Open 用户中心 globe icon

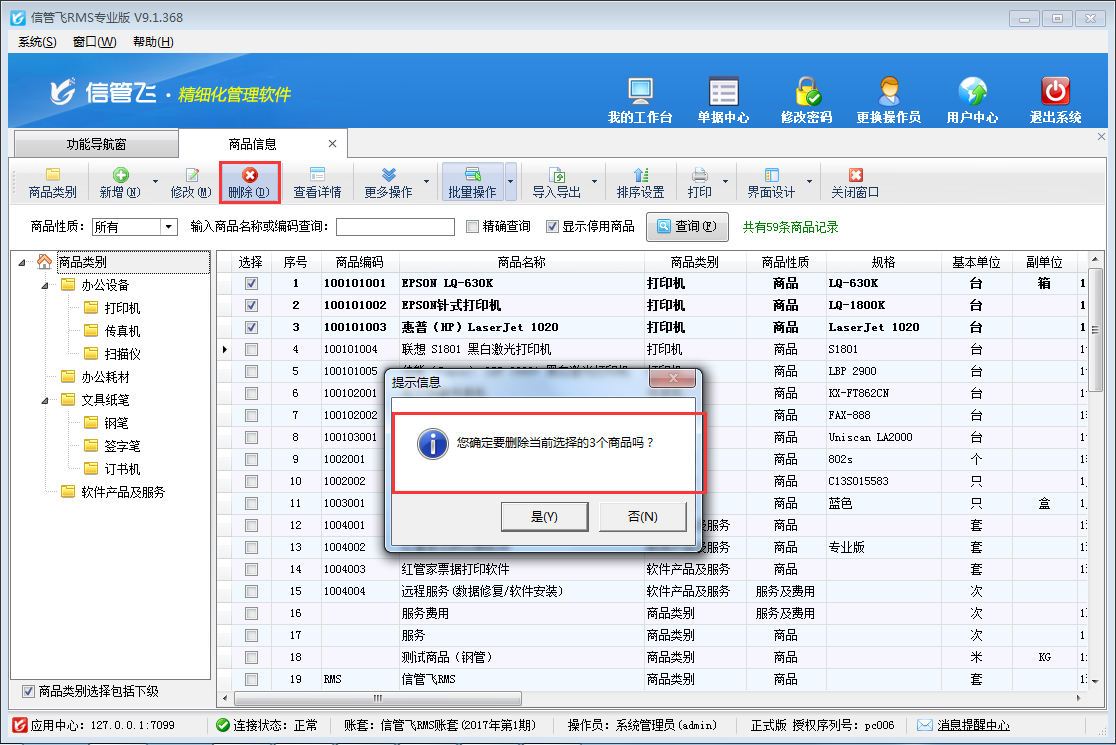(972, 93)
